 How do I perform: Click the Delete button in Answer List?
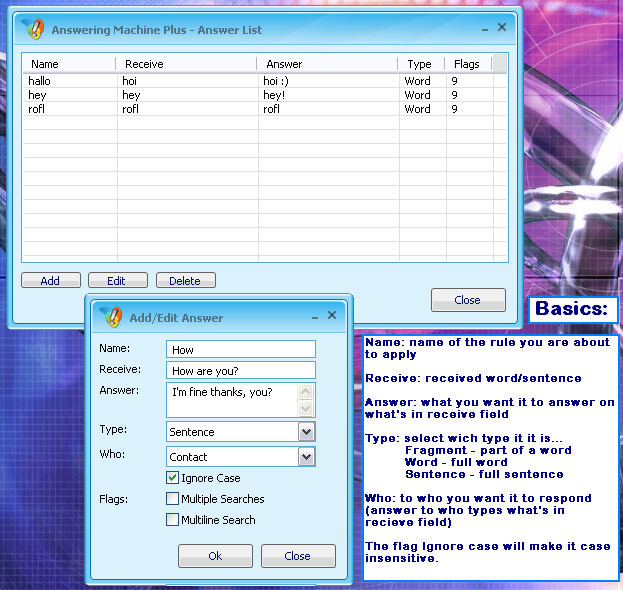pos(186,280)
